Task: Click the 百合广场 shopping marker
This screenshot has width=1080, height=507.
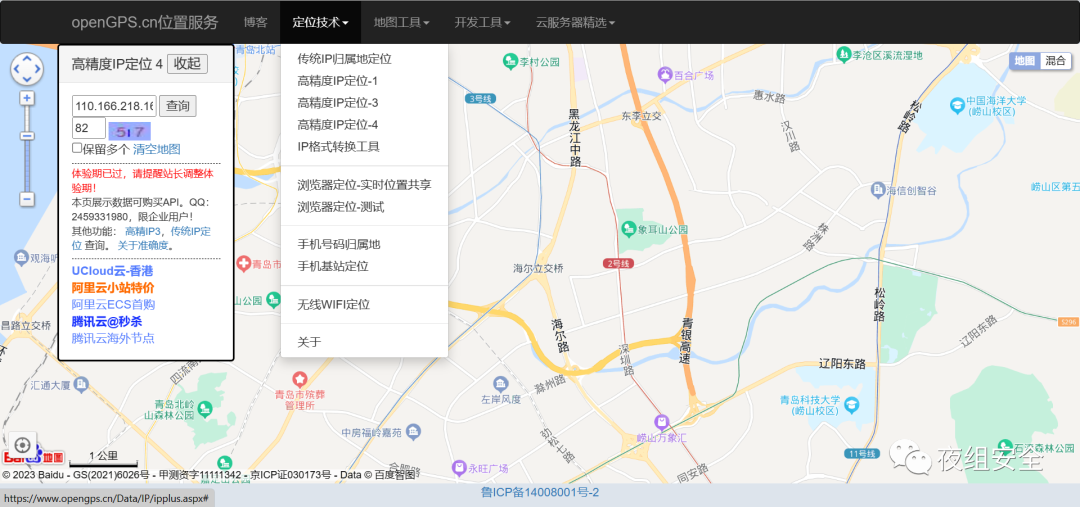Action: click(x=665, y=74)
